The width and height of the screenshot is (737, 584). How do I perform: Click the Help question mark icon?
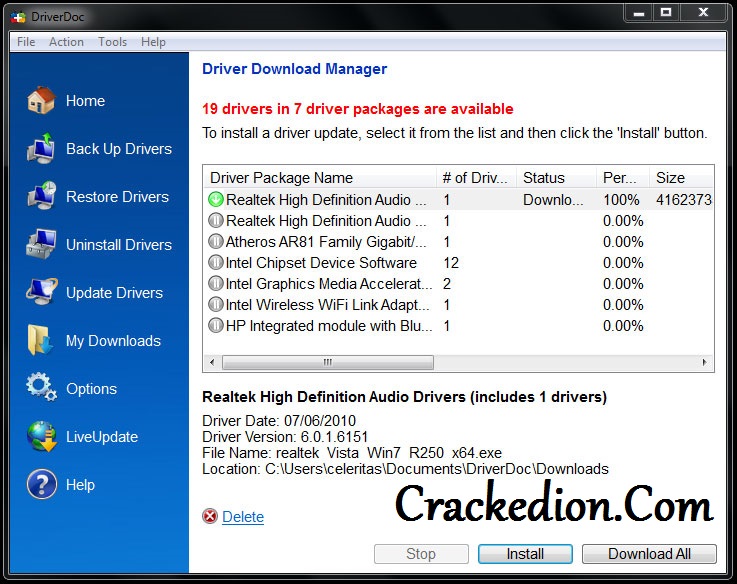pyautogui.click(x=41, y=484)
